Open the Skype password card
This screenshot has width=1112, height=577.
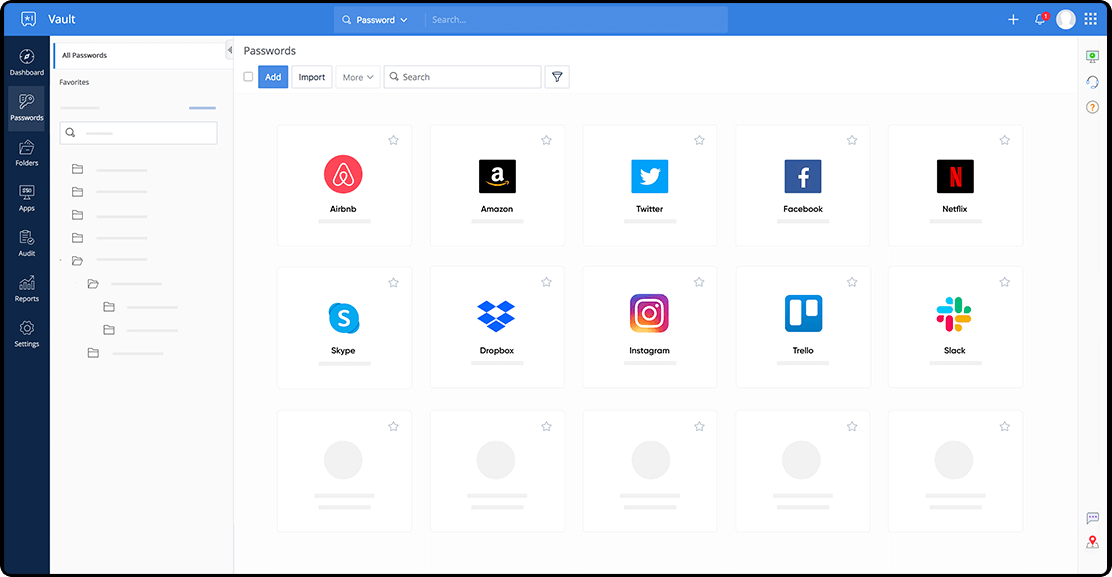(345, 327)
